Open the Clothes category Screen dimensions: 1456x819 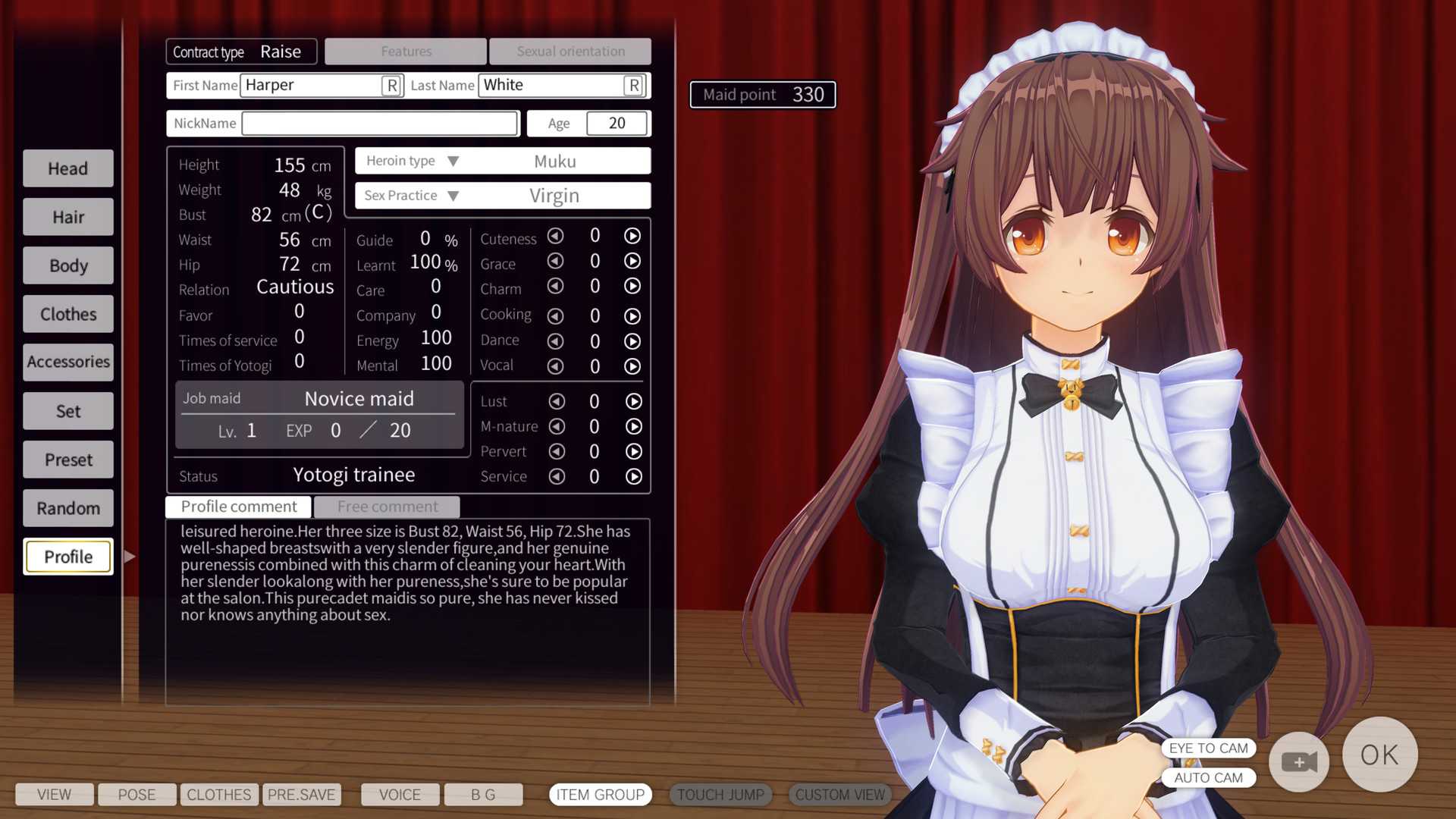pos(68,314)
